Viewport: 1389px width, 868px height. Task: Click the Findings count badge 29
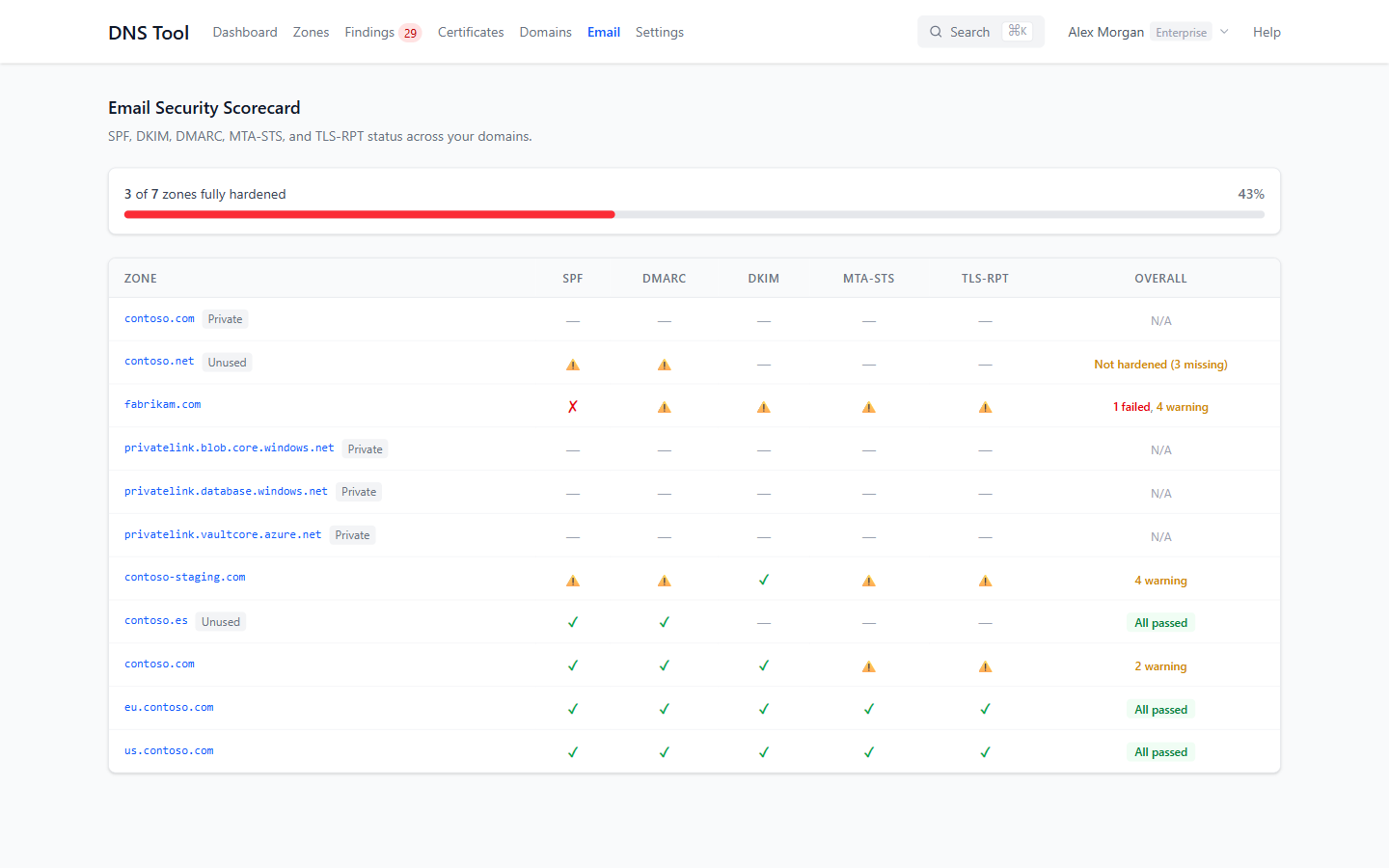410,33
